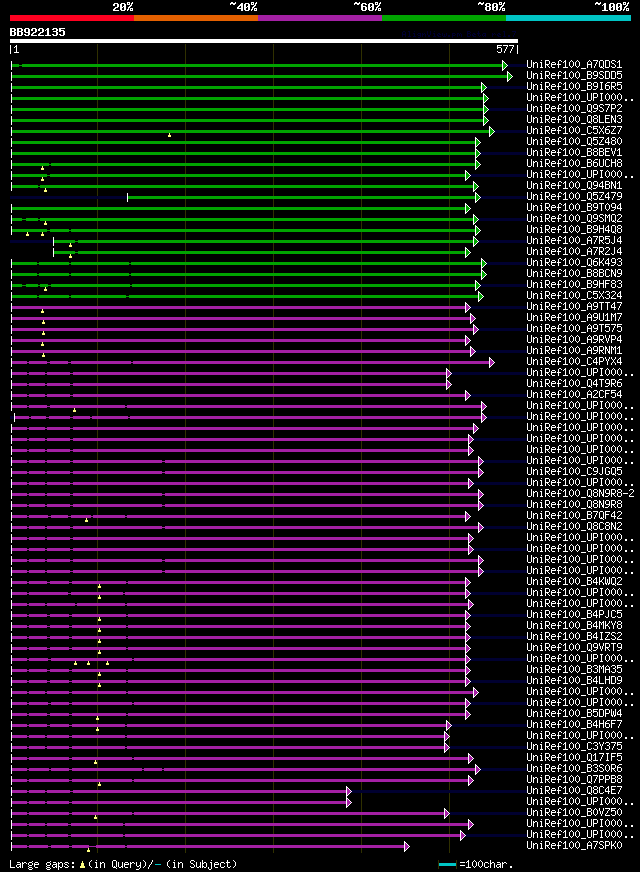Open the UniRef100_B4LHD9 hit label

click(x=574, y=681)
